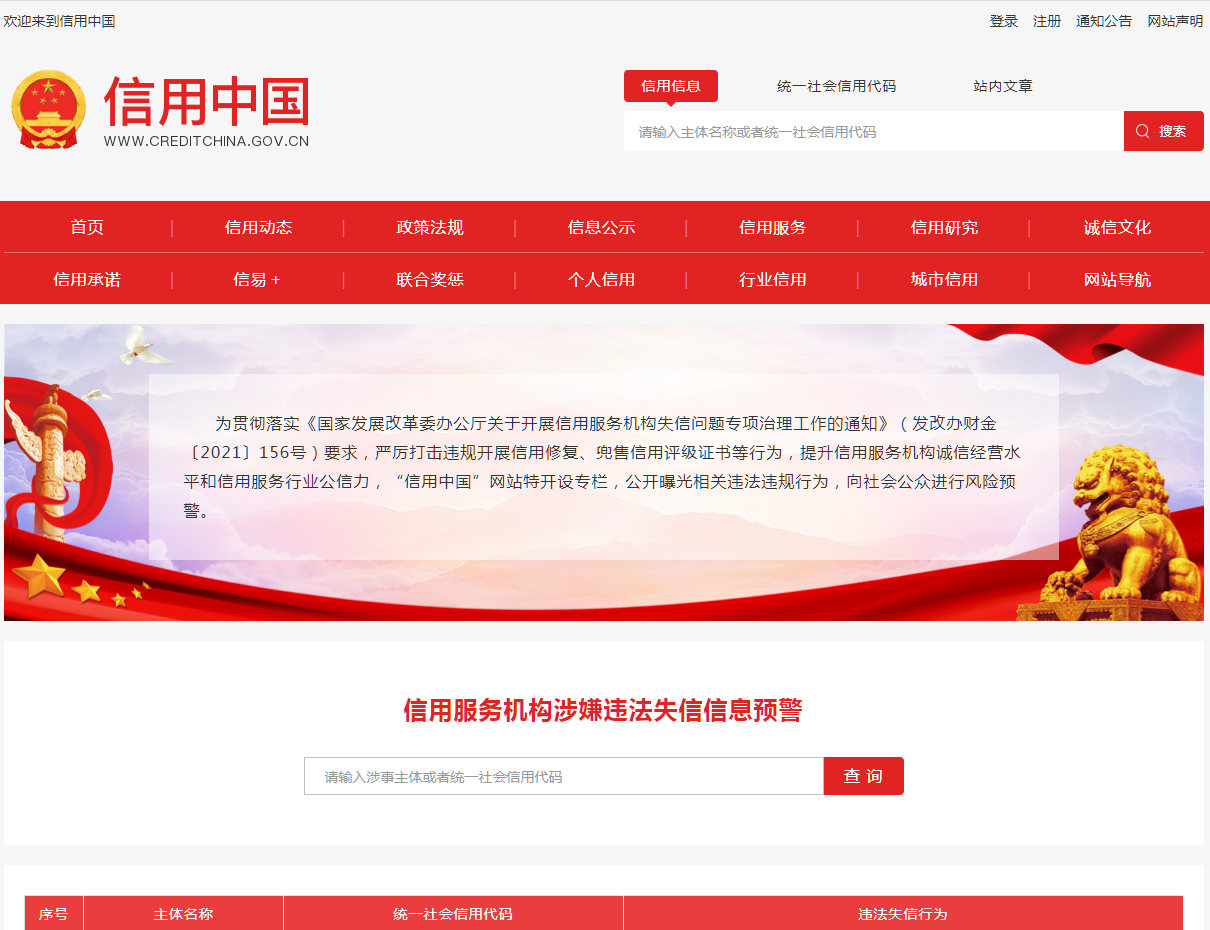This screenshot has height=930, width=1210.
Task: Click the 涉事主体 query input field
Action: (x=563, y=776)
